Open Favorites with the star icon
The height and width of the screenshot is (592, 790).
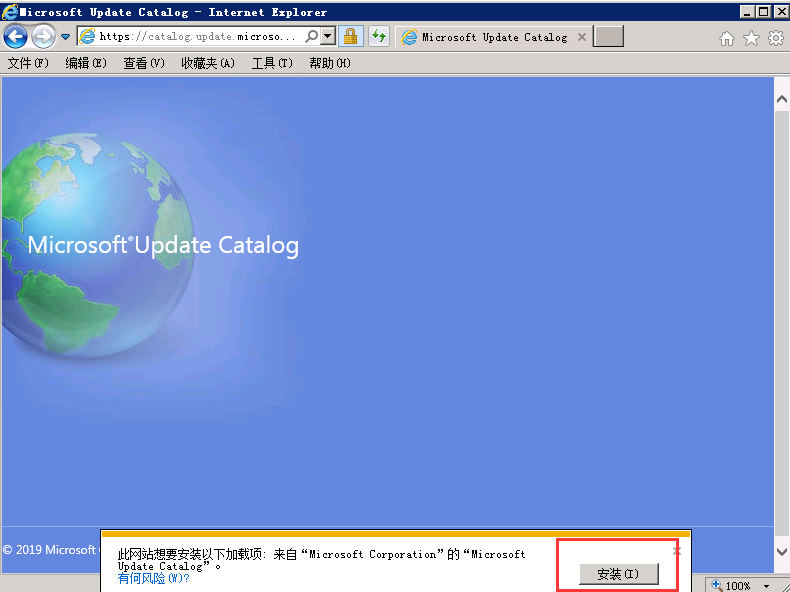click(x=751, y=38)
